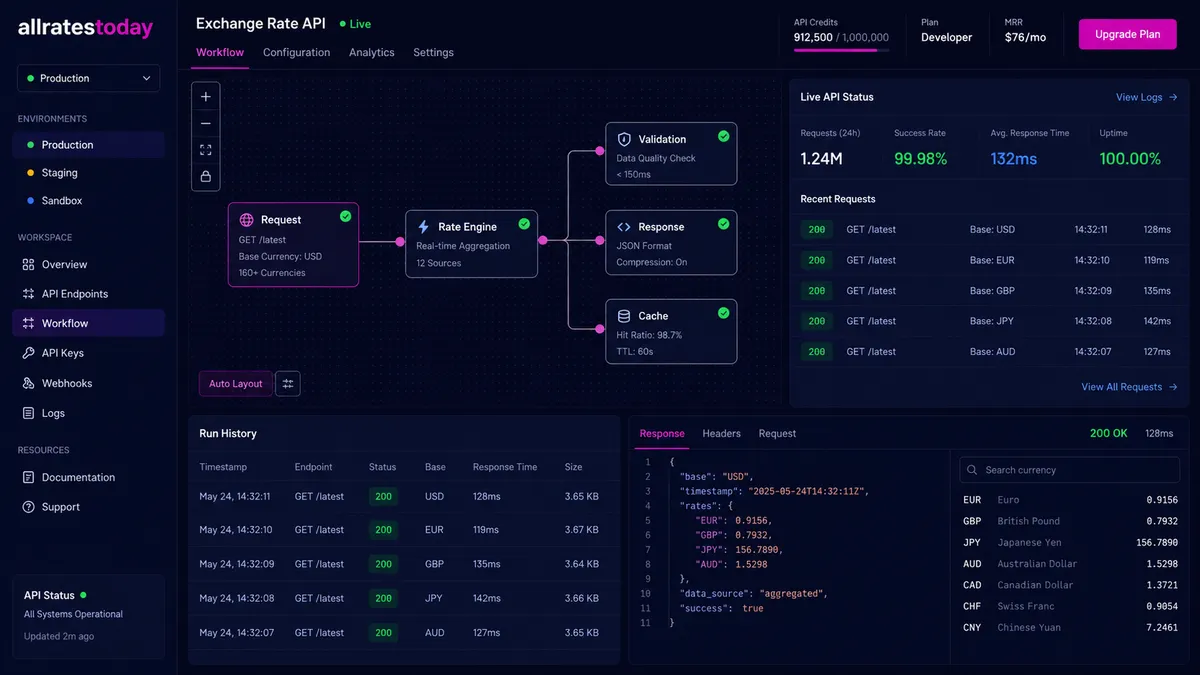Click the 99.98% Success Rate value
Screen dimensions: 1200x675
(920, 159)
